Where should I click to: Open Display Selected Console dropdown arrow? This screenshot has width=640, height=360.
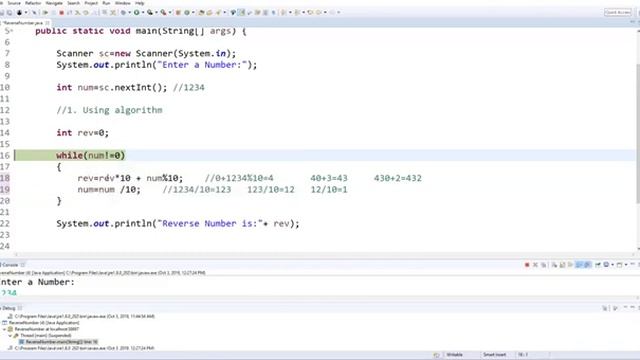coord(613,265)
